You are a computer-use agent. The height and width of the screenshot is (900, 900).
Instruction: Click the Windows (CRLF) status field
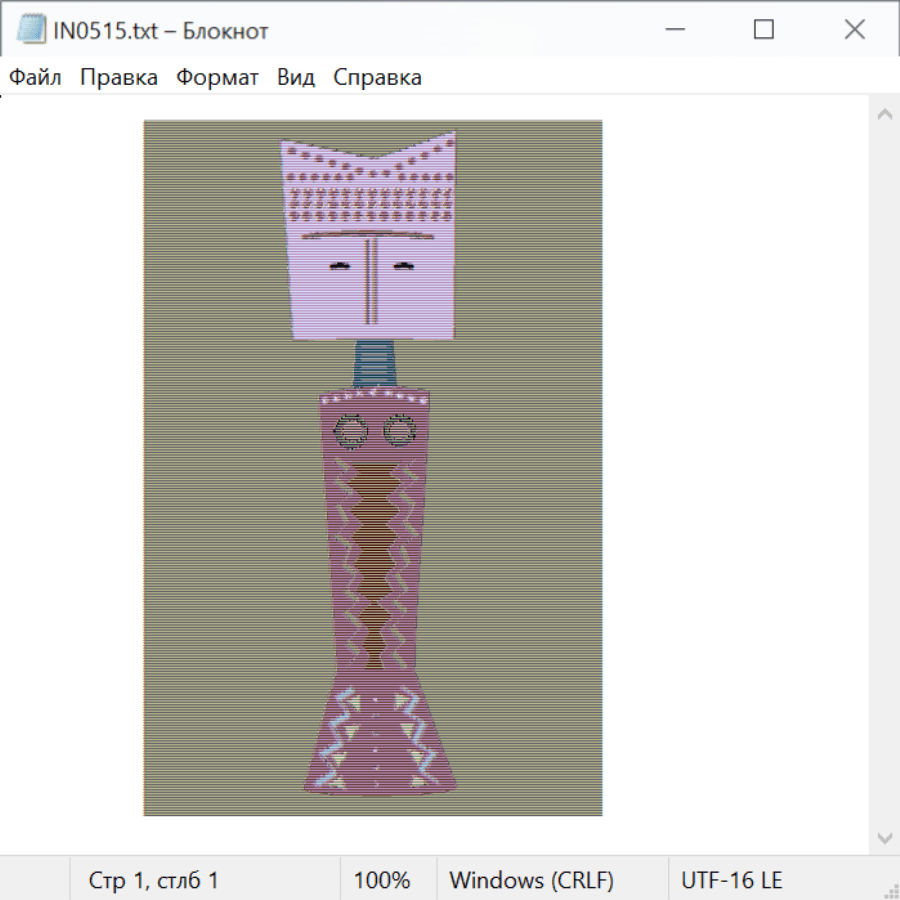click(531, 881)
